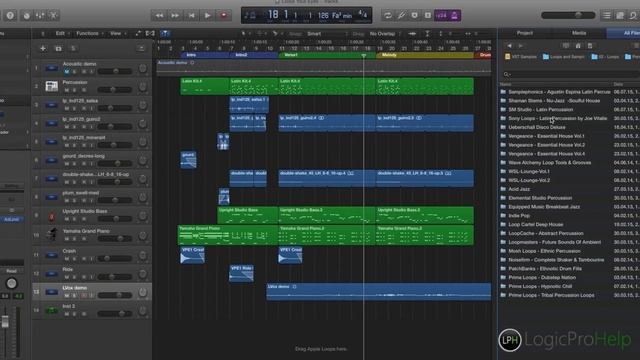This screenshot has height=360, width=640.
Task: Click the Computer location browser icon
Action: [566, 46]
